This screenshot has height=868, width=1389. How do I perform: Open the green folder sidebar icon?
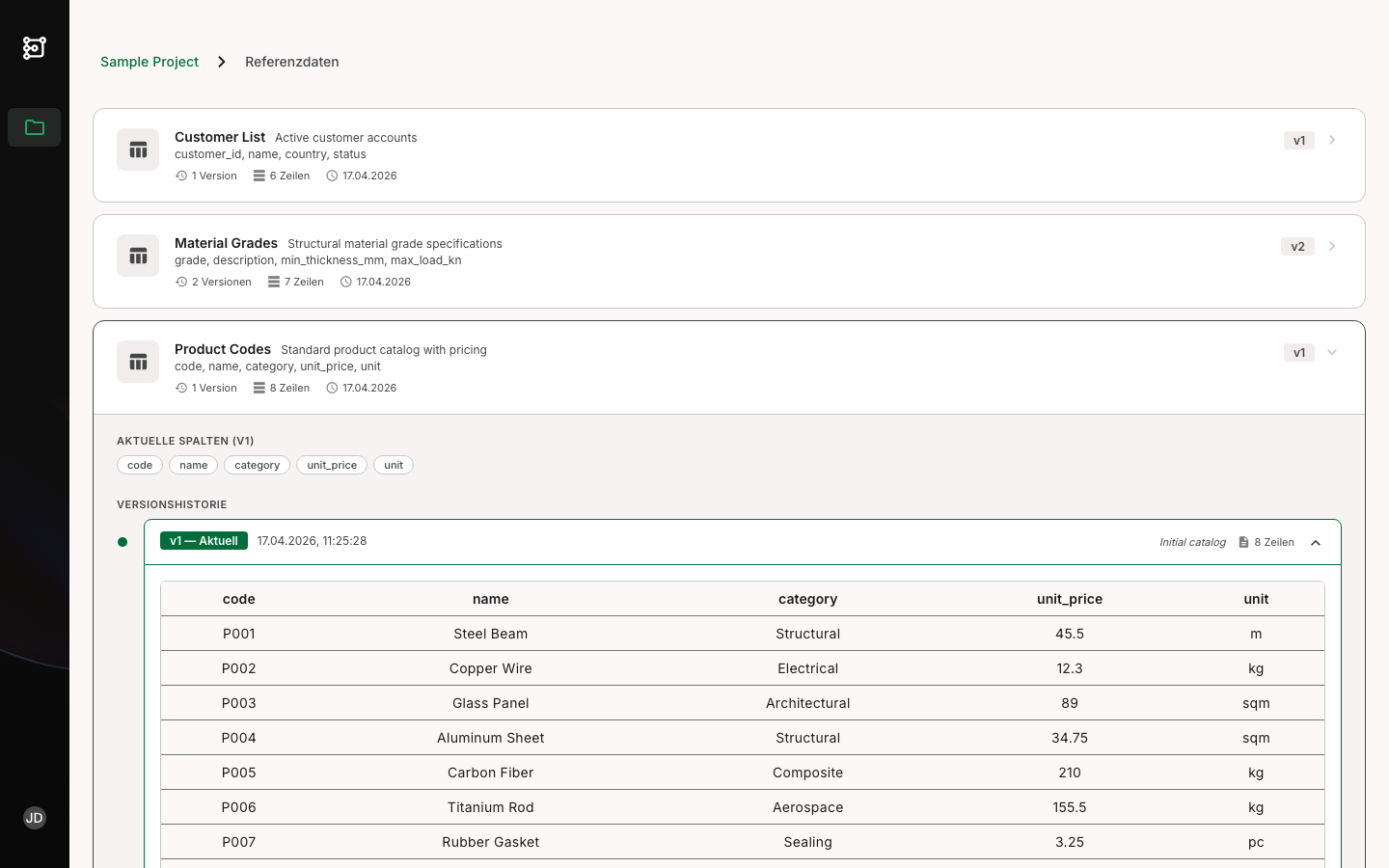[35, 127]
